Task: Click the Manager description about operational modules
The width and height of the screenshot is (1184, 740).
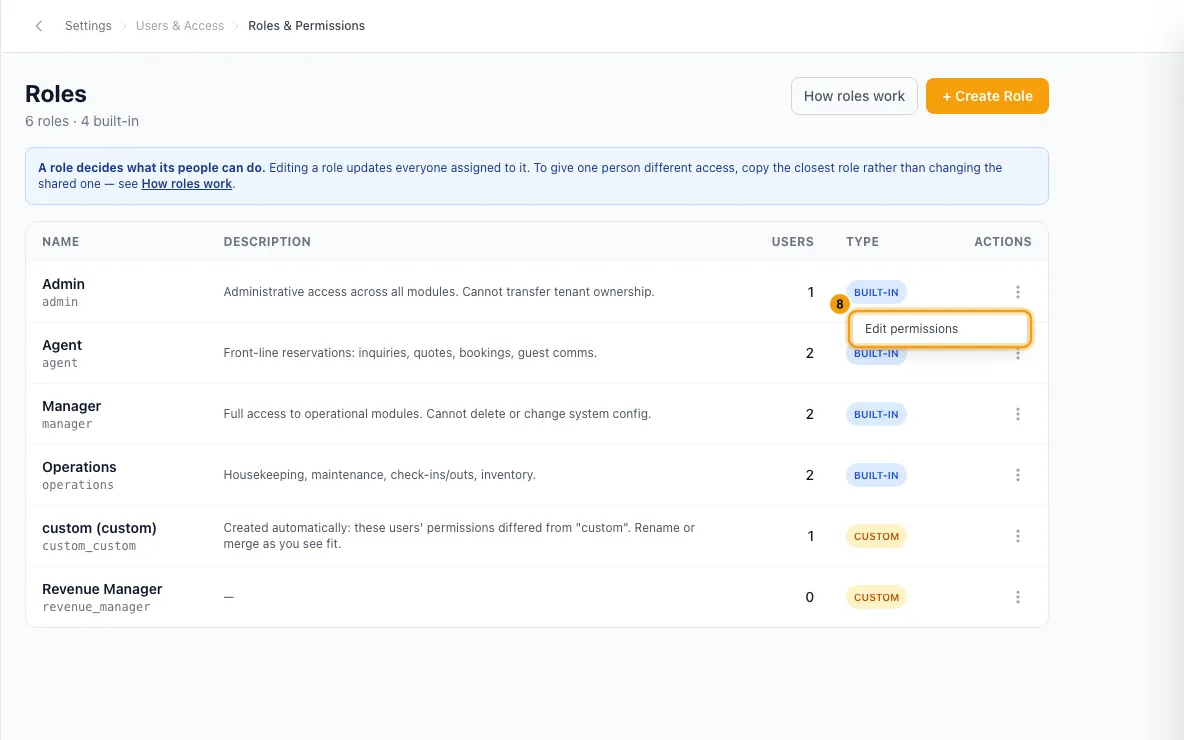Action: pos(437,415)
